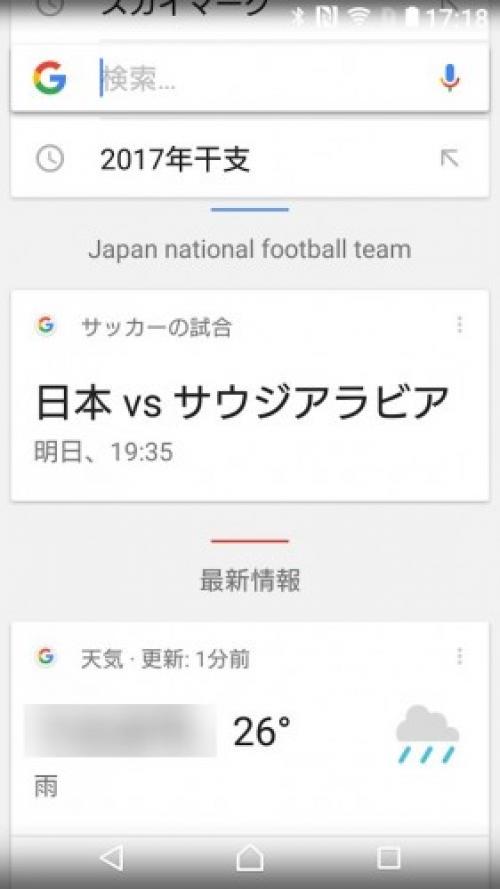Tap the rain cloud weather icon
This screenshot has height=889, width=500.
coord(427,734)
